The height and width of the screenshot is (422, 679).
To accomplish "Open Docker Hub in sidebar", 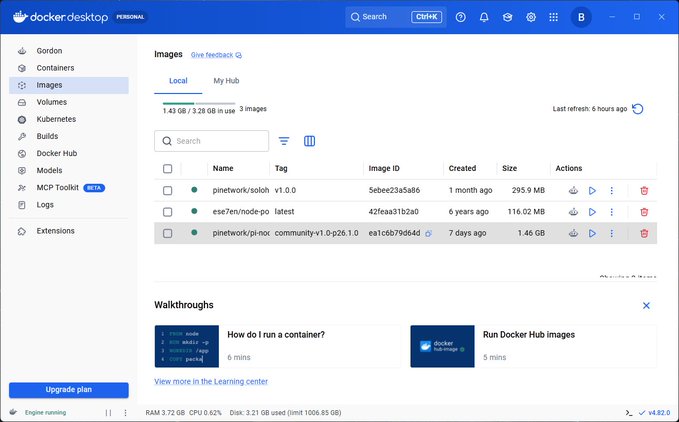I will [68, 153].
